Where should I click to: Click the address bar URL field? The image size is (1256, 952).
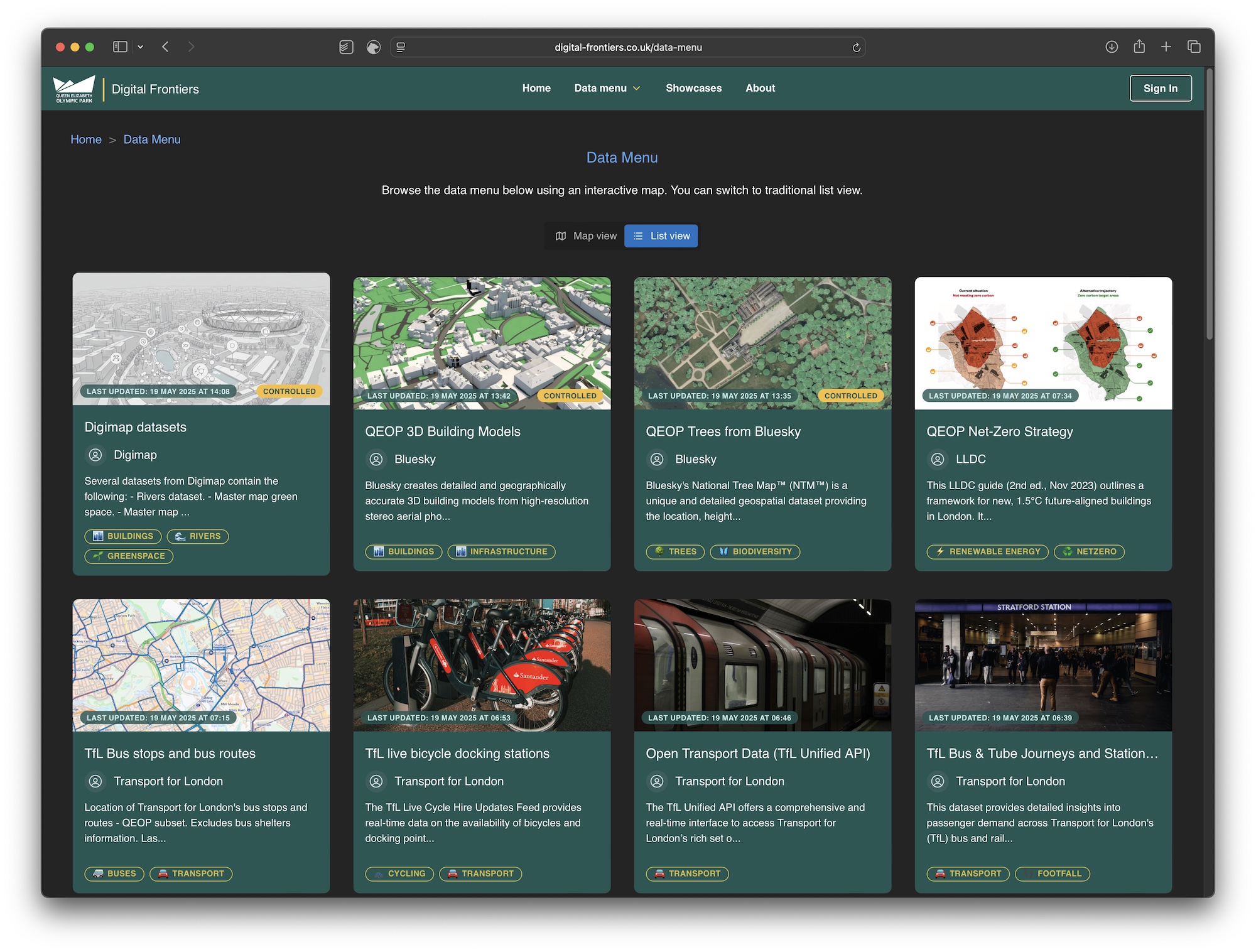[628, 47]
